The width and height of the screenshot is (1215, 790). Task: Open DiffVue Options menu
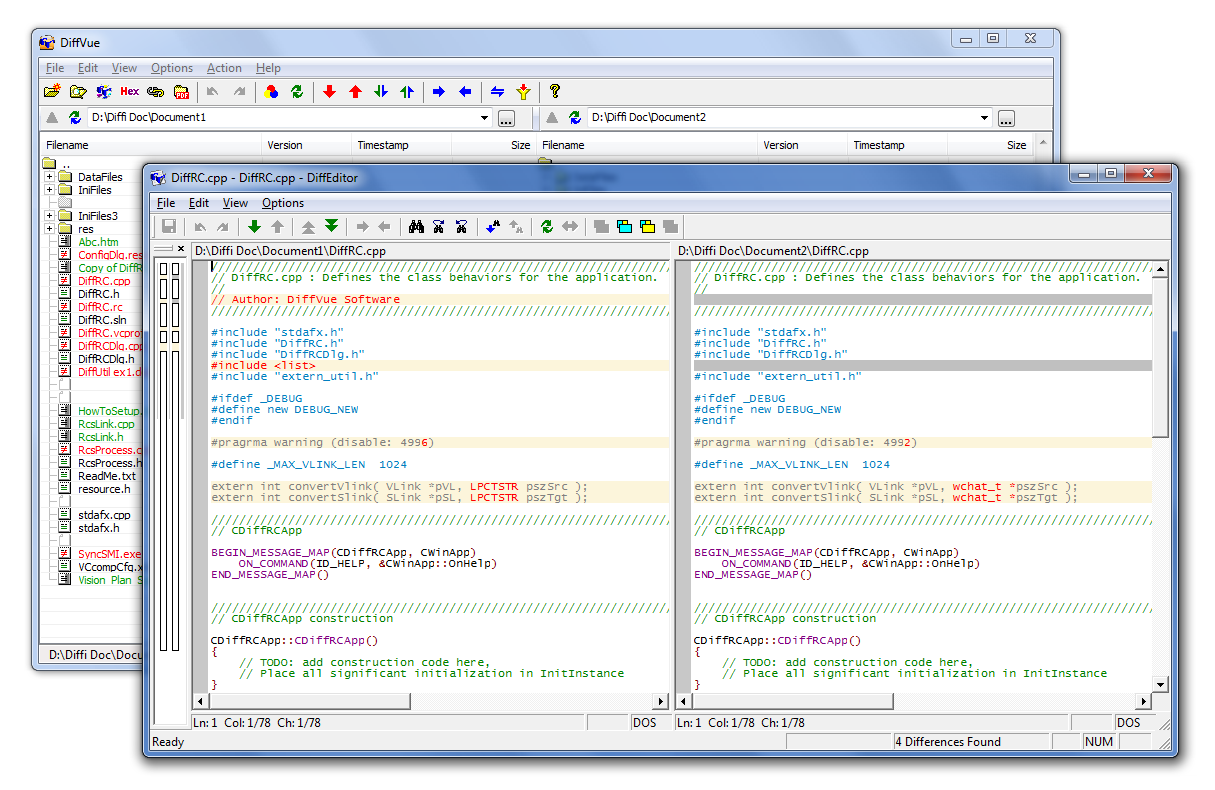click(x=172, y=68)
